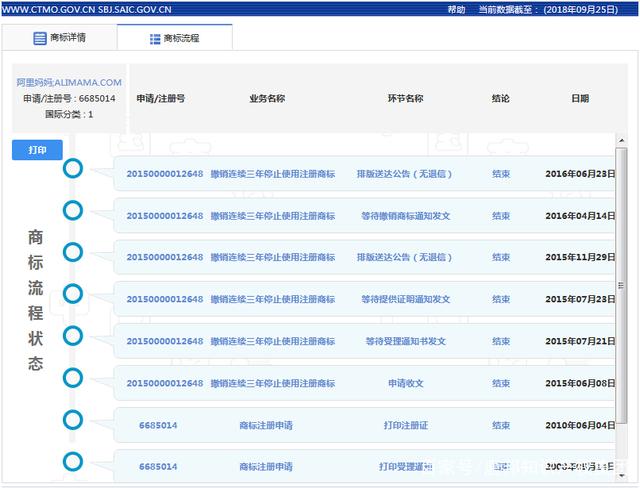Click the 业务名称 column header
Image resolution: width=640 pixels, height=488 pixels.
click(267, 98)
